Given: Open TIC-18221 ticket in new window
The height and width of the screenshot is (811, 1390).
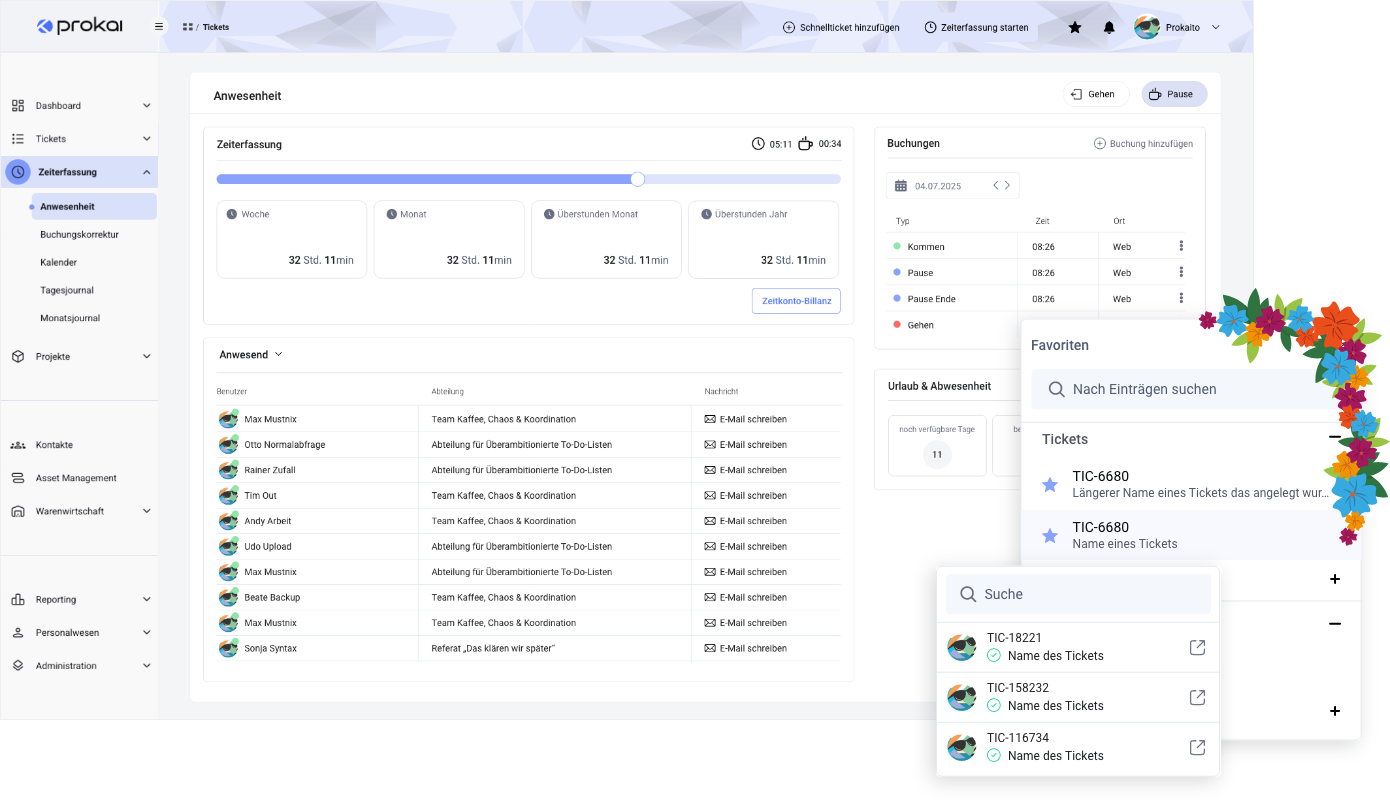Looking at the screenshot, I should (1197, 647).
